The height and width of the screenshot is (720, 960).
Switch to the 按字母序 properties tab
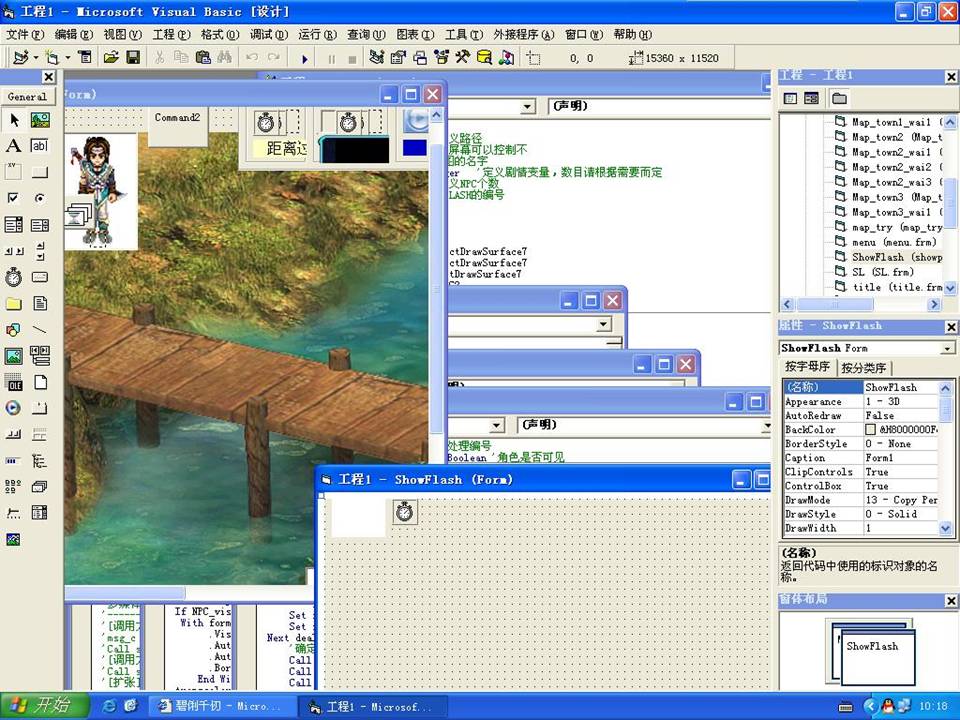808,367
